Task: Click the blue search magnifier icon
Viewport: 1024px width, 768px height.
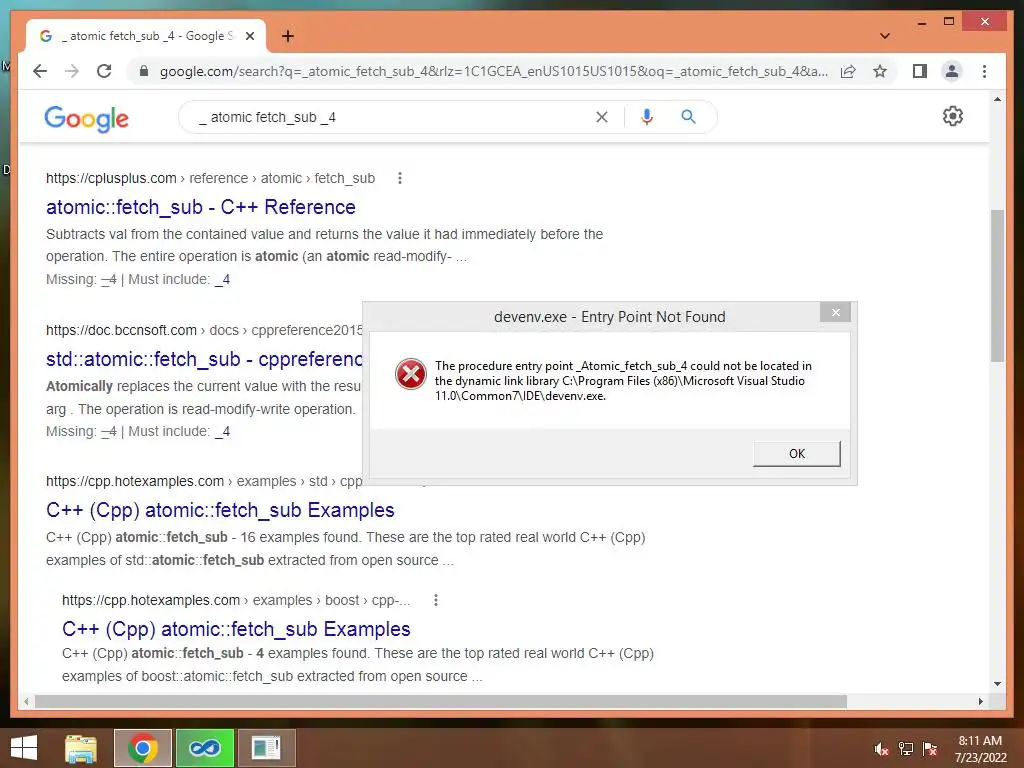Action: coord(688,117)
